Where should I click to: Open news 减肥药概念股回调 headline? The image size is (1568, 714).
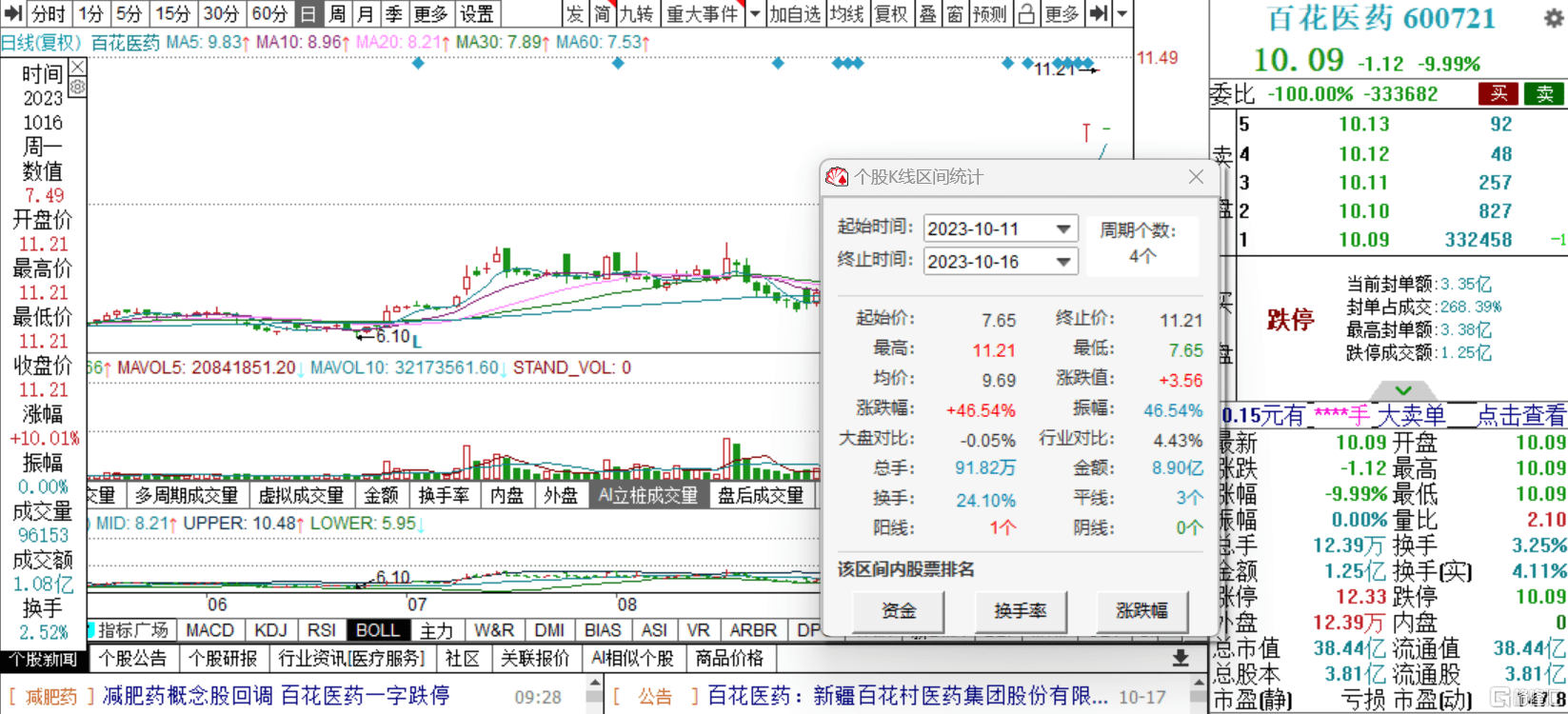click(276, 696)
